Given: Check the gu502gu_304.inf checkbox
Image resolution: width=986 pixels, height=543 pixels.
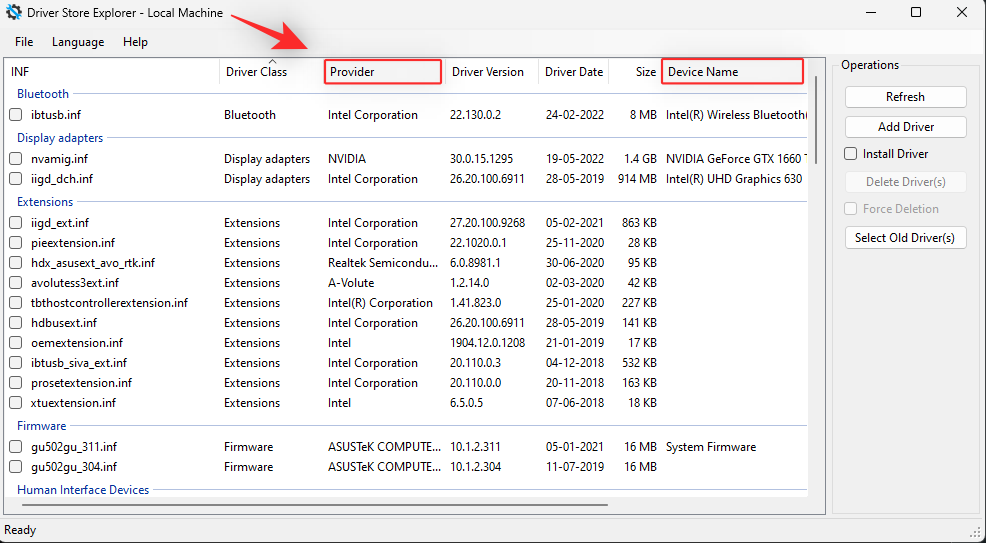Looking at the screenshot, I should (16, 467).
